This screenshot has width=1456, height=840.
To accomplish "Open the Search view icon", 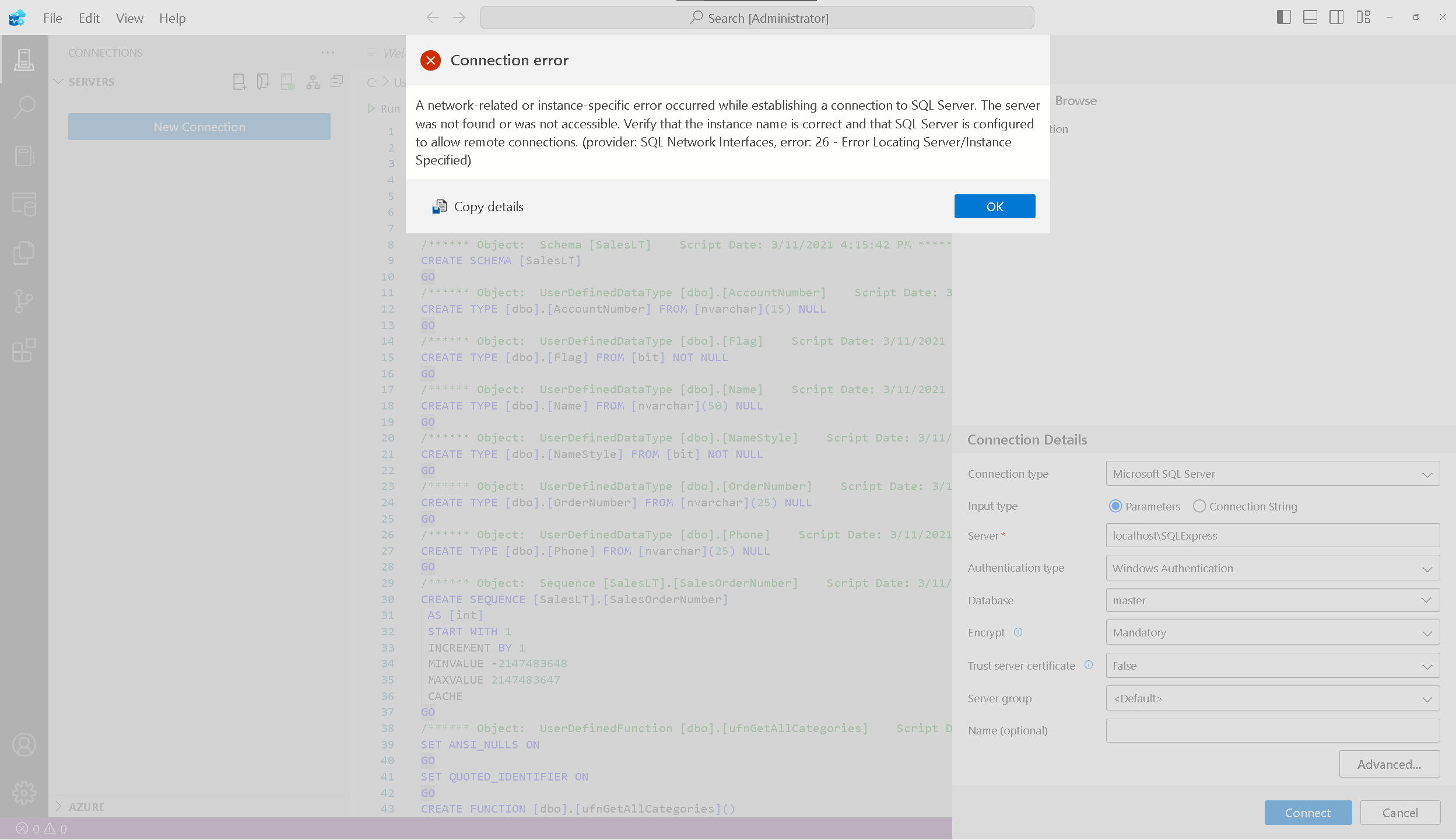I will 24,108.
